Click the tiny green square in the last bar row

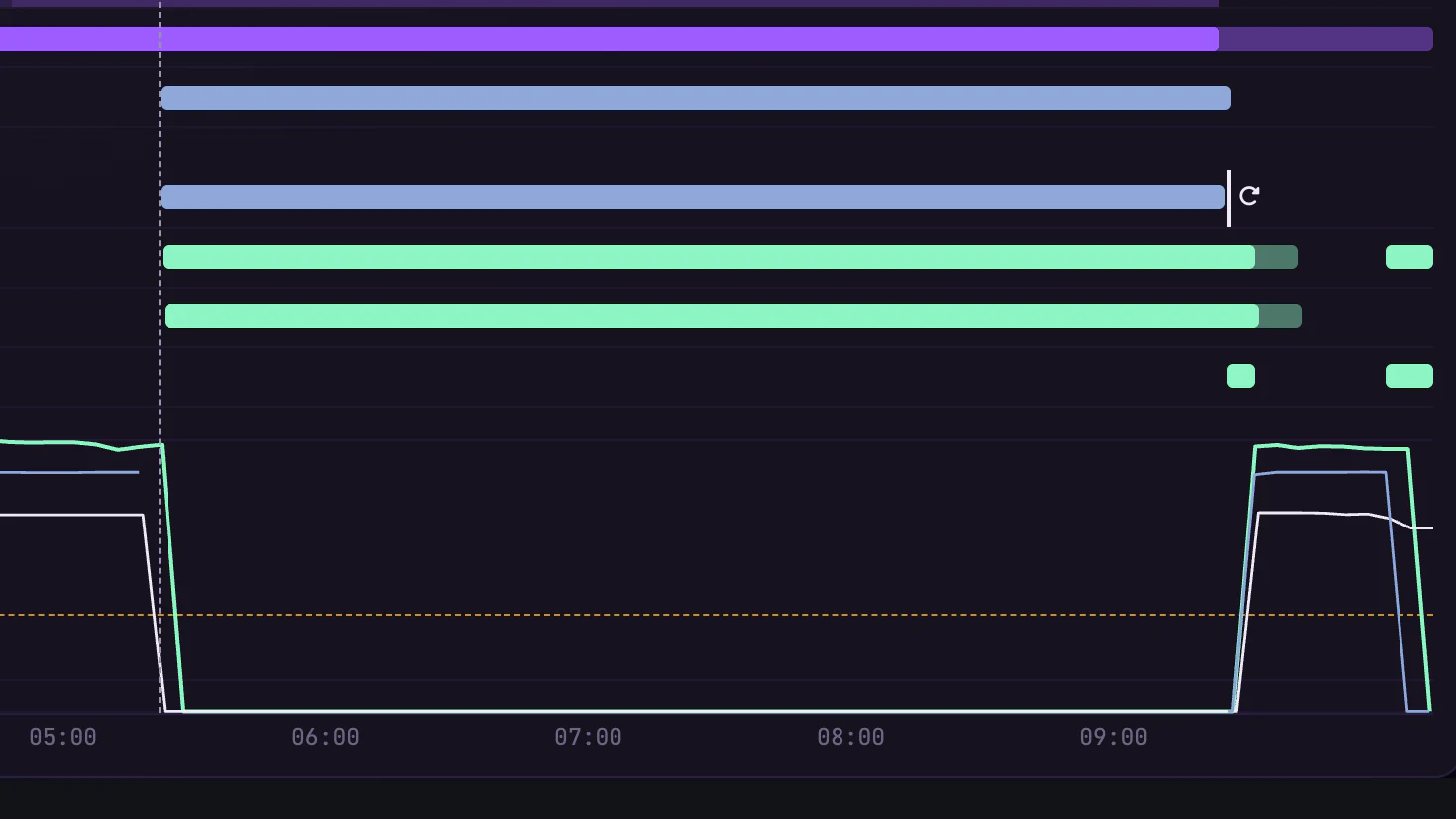point(1241,376)
